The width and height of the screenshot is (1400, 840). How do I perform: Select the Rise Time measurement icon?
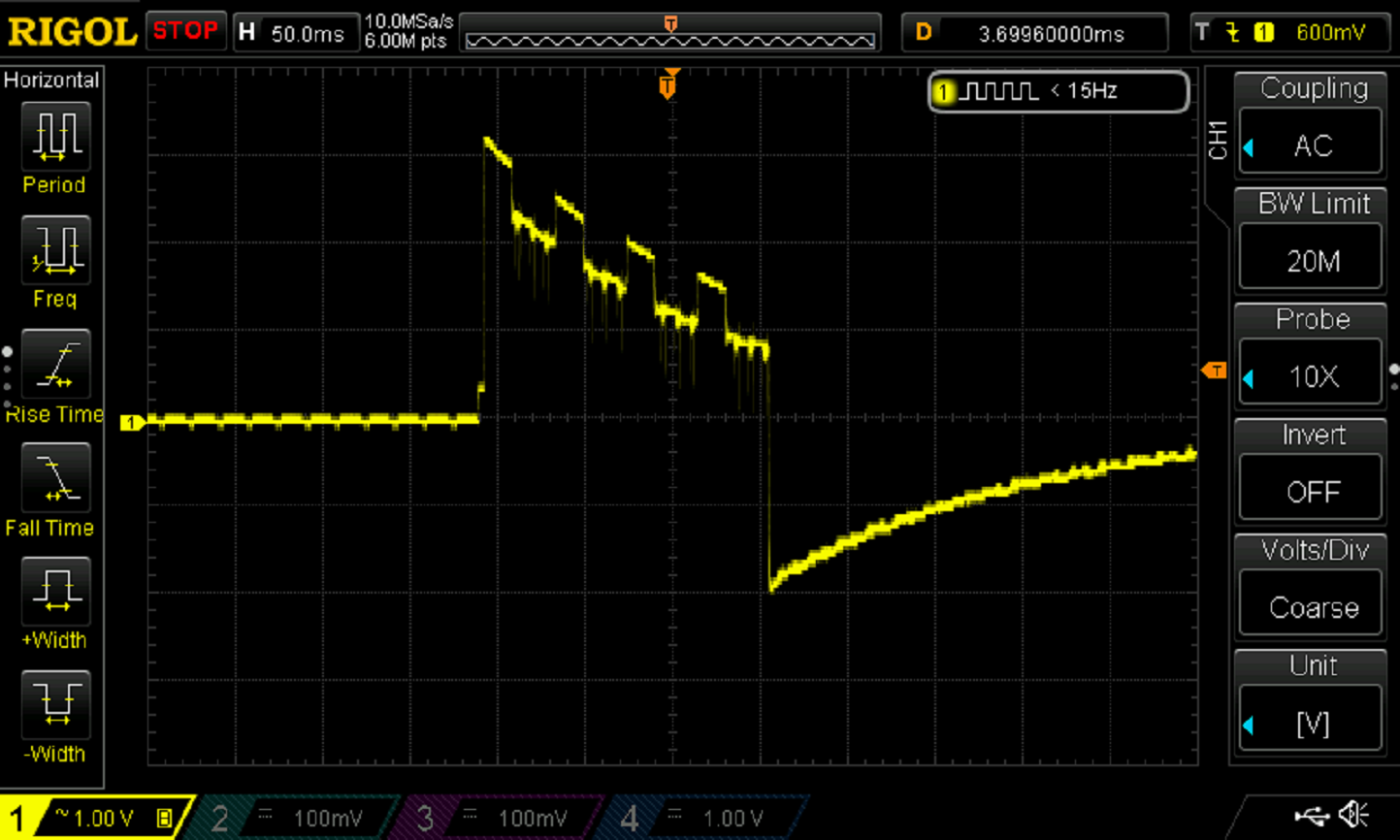click(x=55, y=365)
